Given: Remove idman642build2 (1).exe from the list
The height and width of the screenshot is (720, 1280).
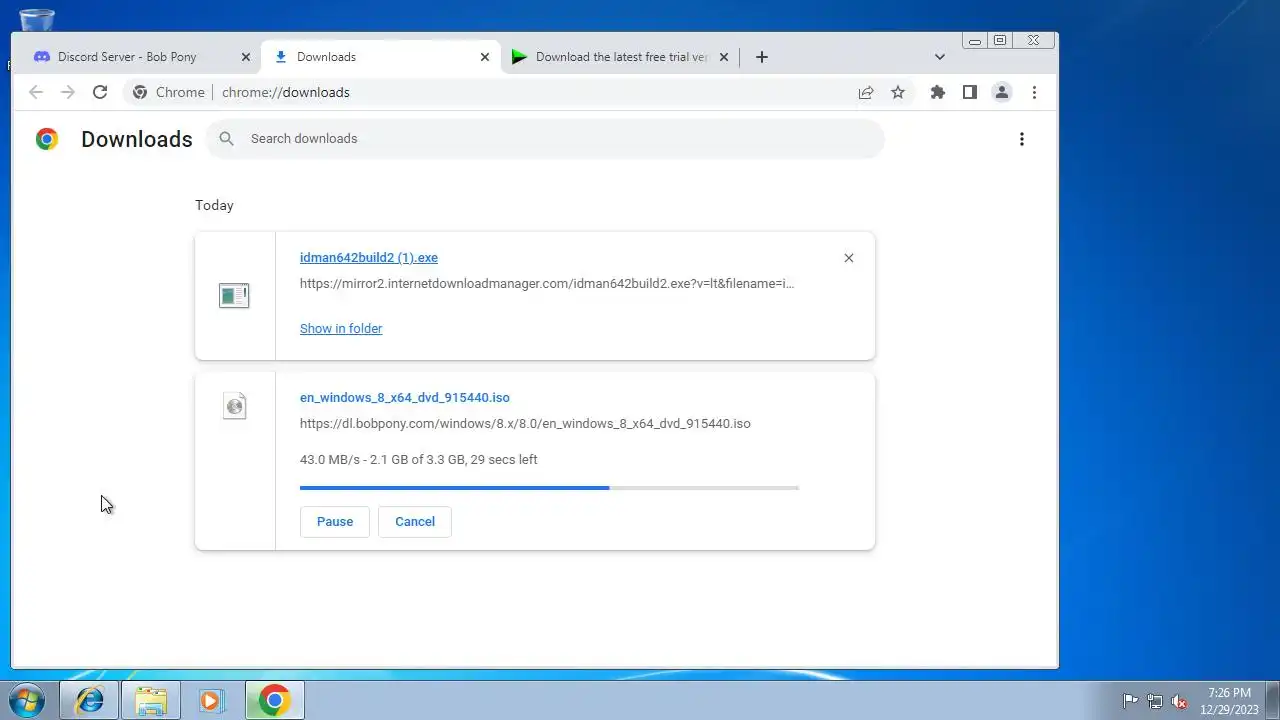Looking at the screenshot, I should click(849, 258).
